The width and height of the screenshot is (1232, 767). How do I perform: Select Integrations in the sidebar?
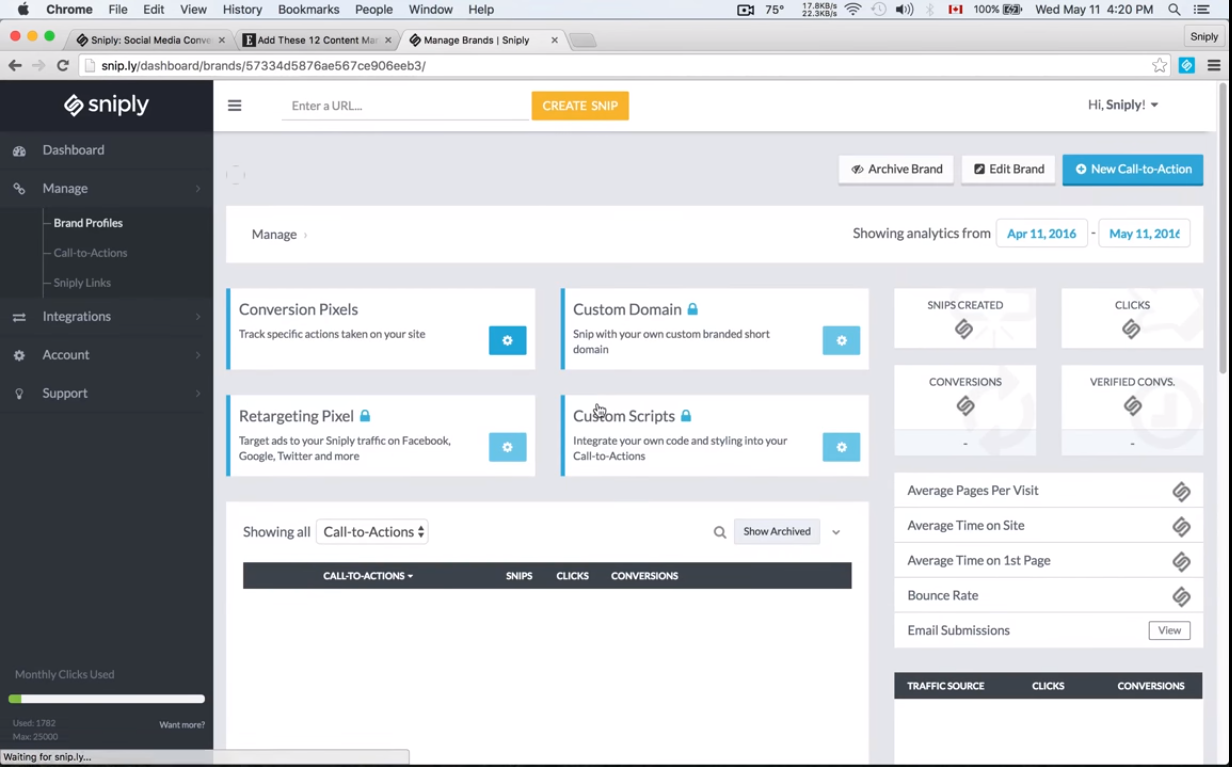(x=76, y=316)
